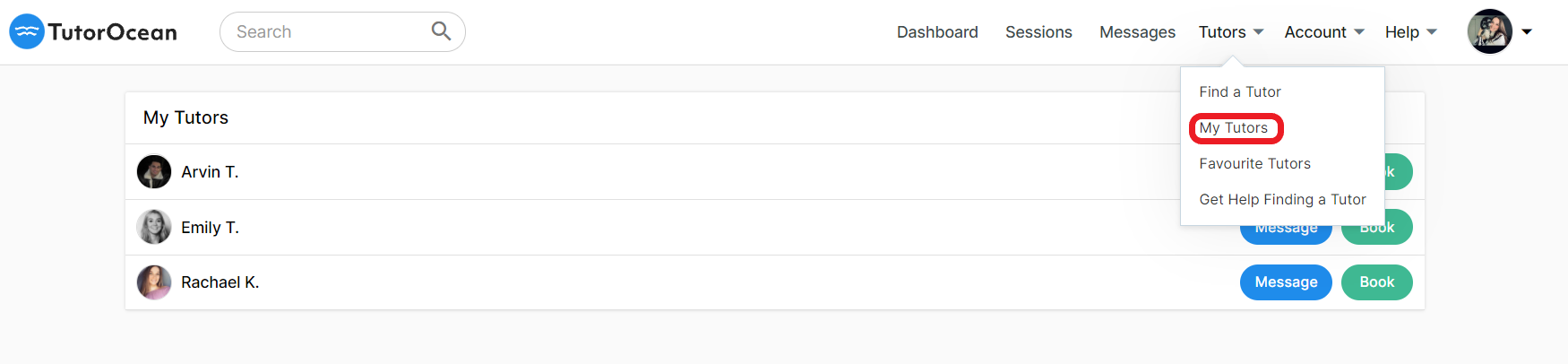Open Messages in the top navigation
Image resolution: width=1568 pixels, height=364 pixels.
[x=1137, y=32]
